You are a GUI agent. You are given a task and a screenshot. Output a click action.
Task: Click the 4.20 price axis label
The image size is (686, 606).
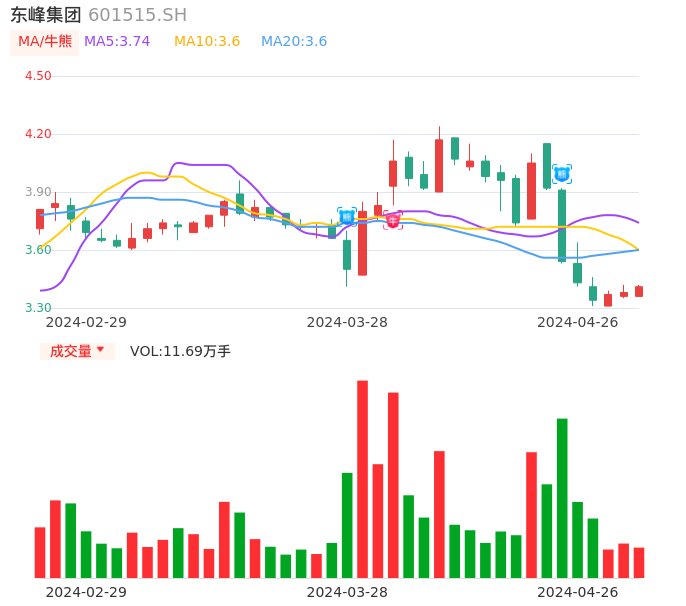click(39, 134)
